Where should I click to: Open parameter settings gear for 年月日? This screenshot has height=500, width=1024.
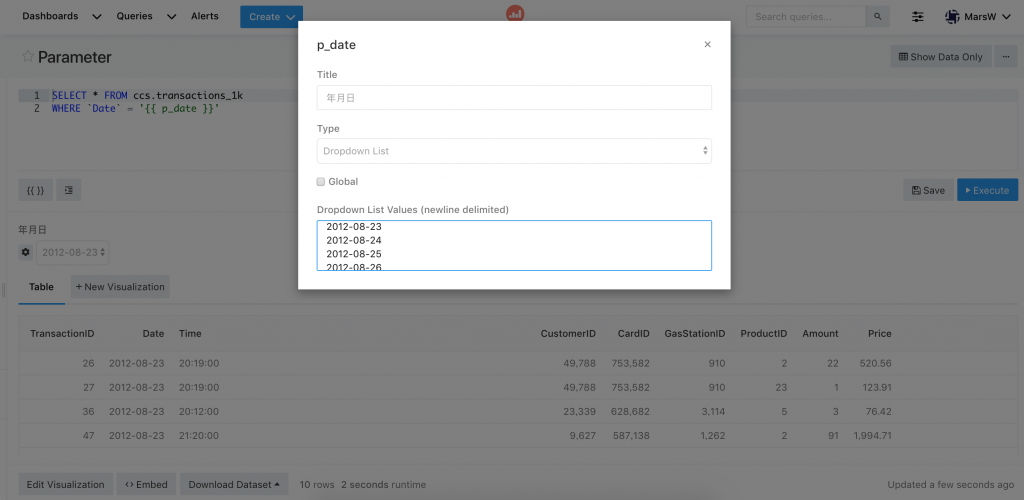(25, 252)
